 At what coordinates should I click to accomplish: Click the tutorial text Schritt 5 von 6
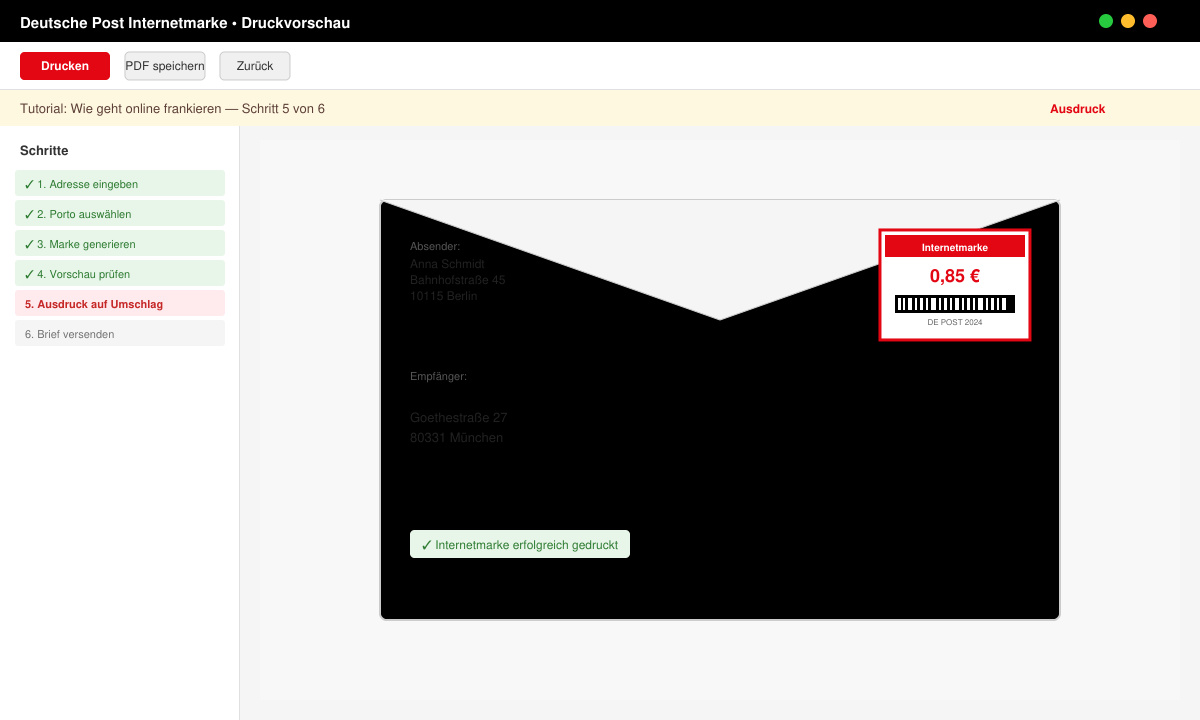tap(283, 109)
